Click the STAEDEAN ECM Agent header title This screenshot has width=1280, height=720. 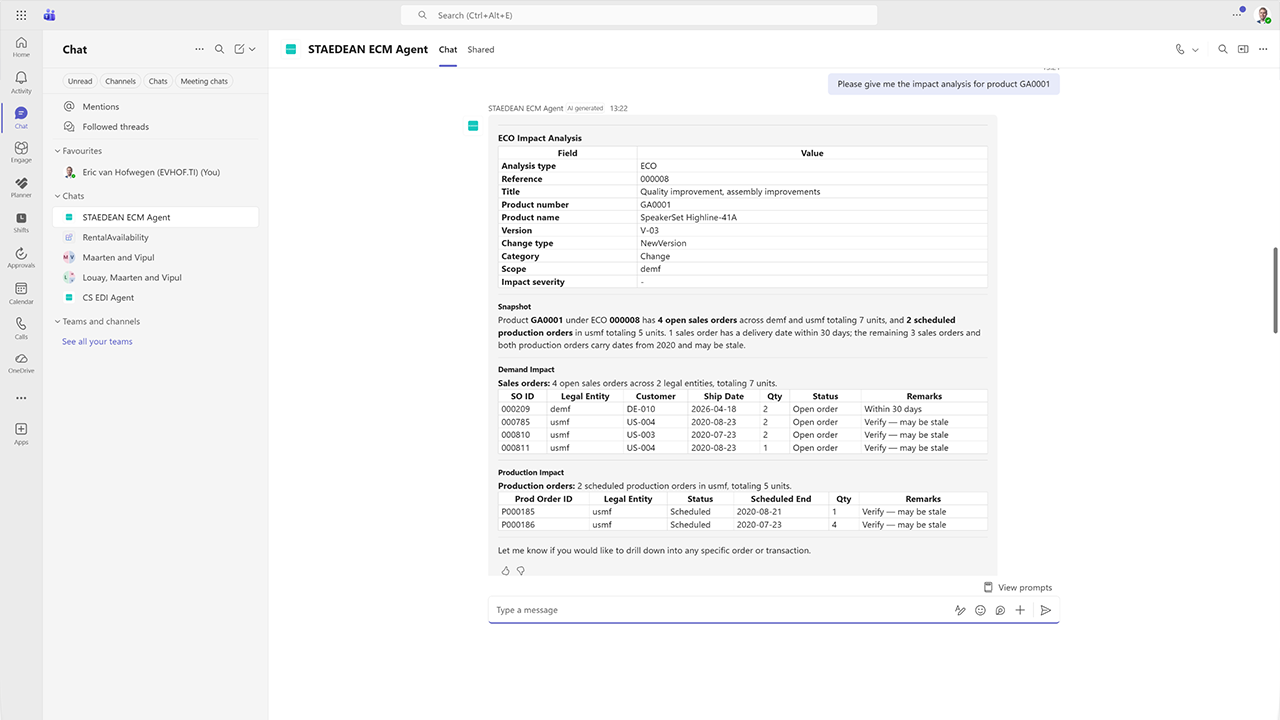click(368, 49)
